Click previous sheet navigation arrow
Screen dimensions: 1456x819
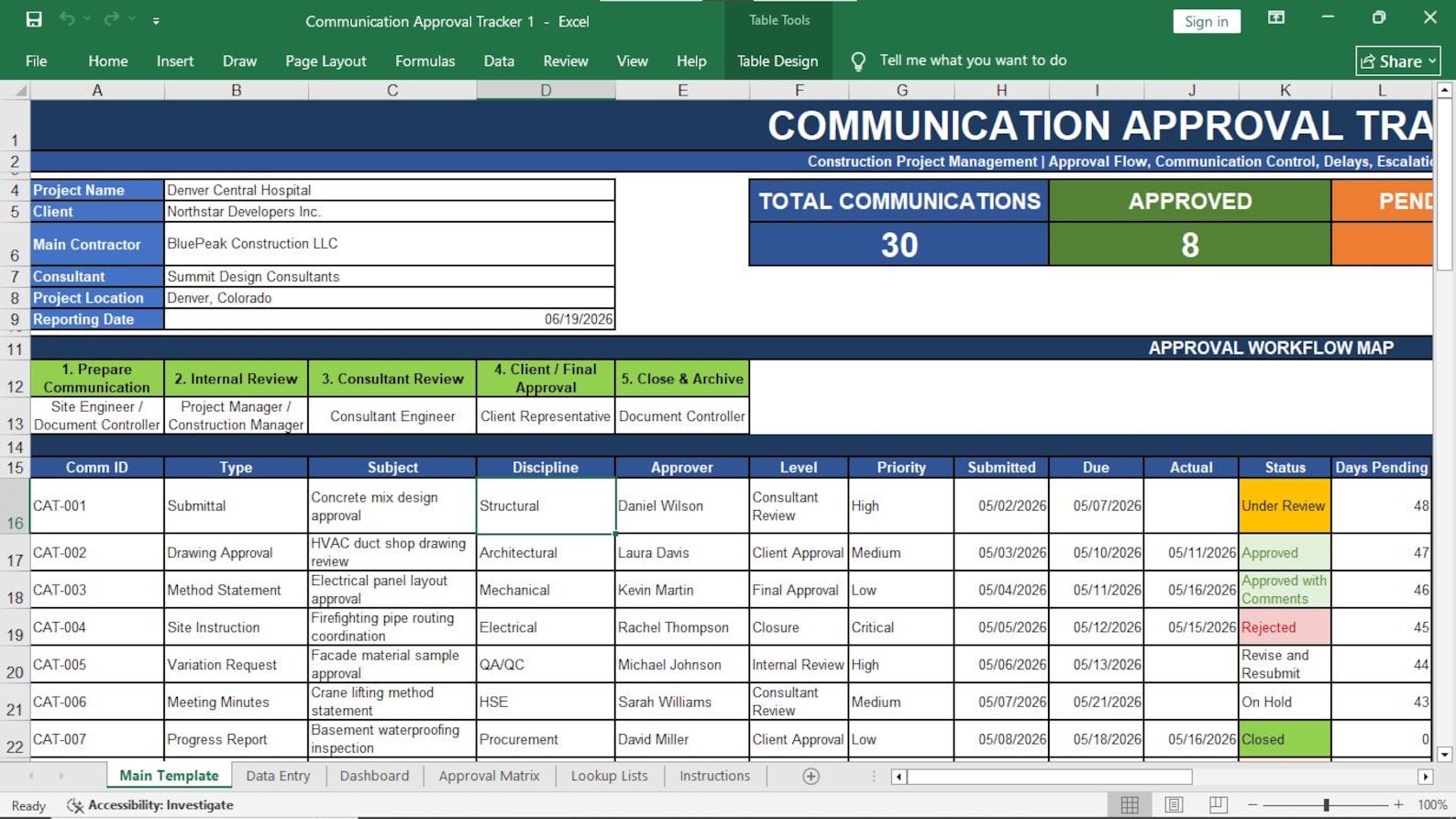(x=31, y=776)
